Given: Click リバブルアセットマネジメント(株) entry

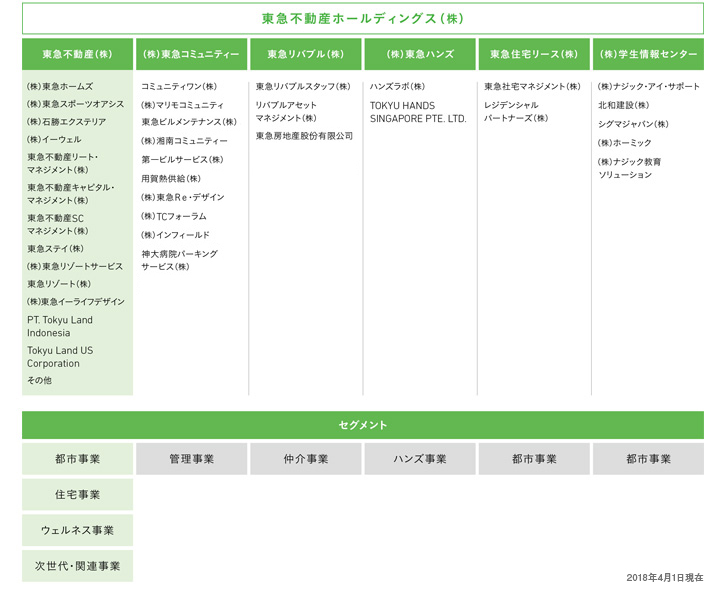Looking at the screenshot, I should pos(286,111).
